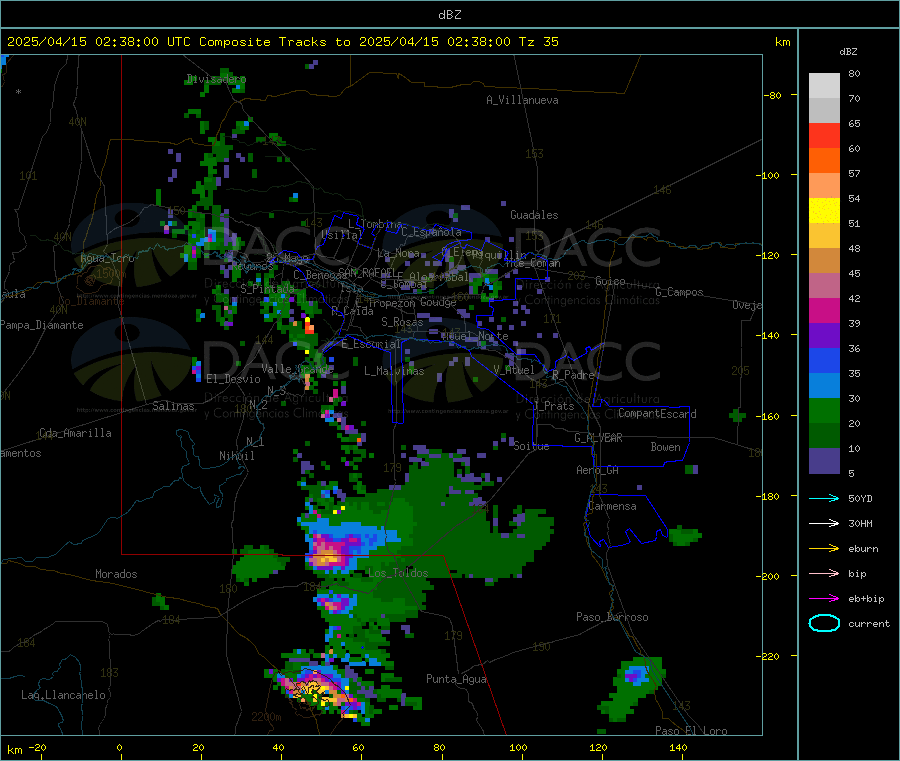Click the 48 value in dBZ legend
900x761 pixels.
point(854,249)
